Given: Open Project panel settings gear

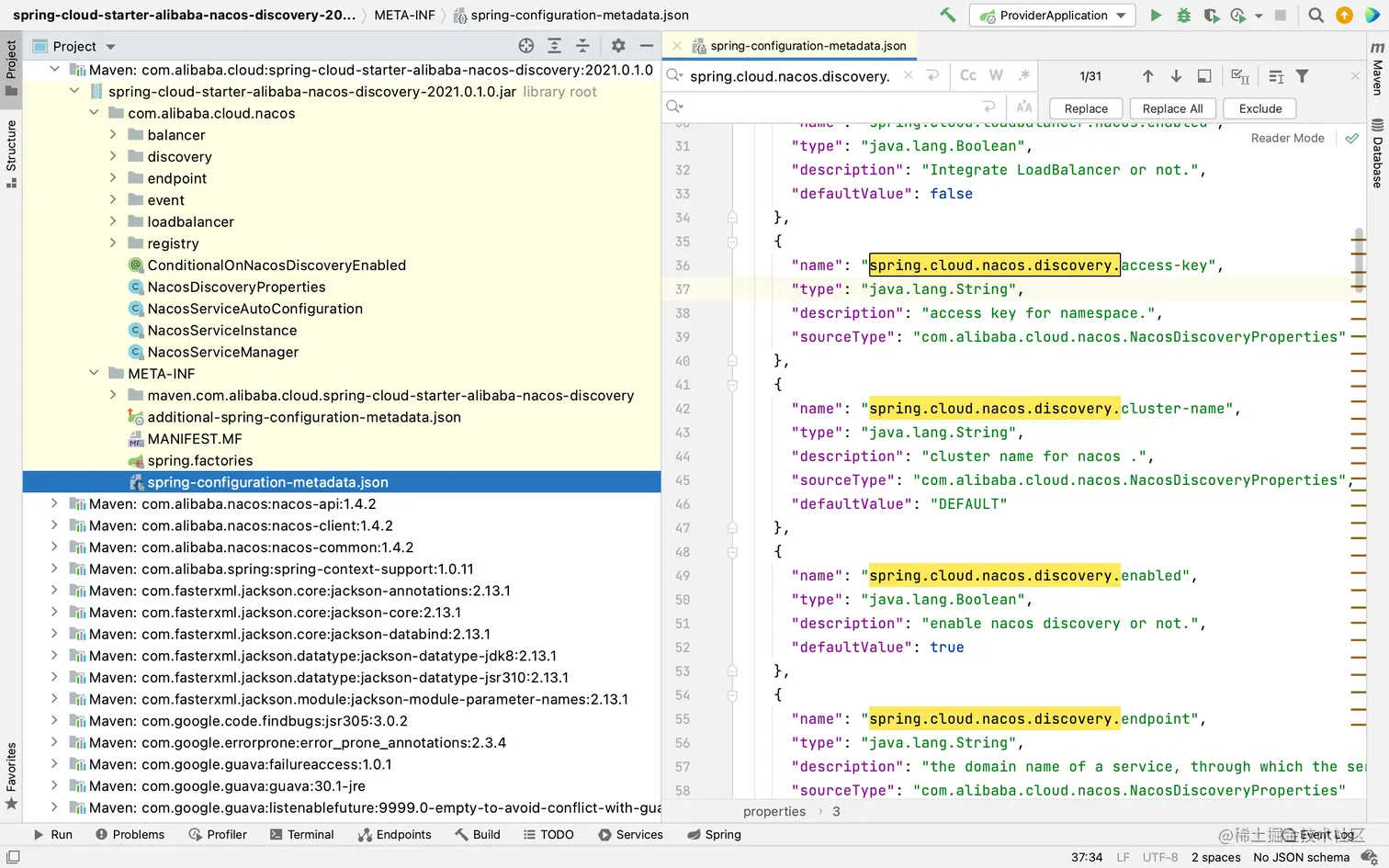Looking at the screenshot, I should click(618, 46).
